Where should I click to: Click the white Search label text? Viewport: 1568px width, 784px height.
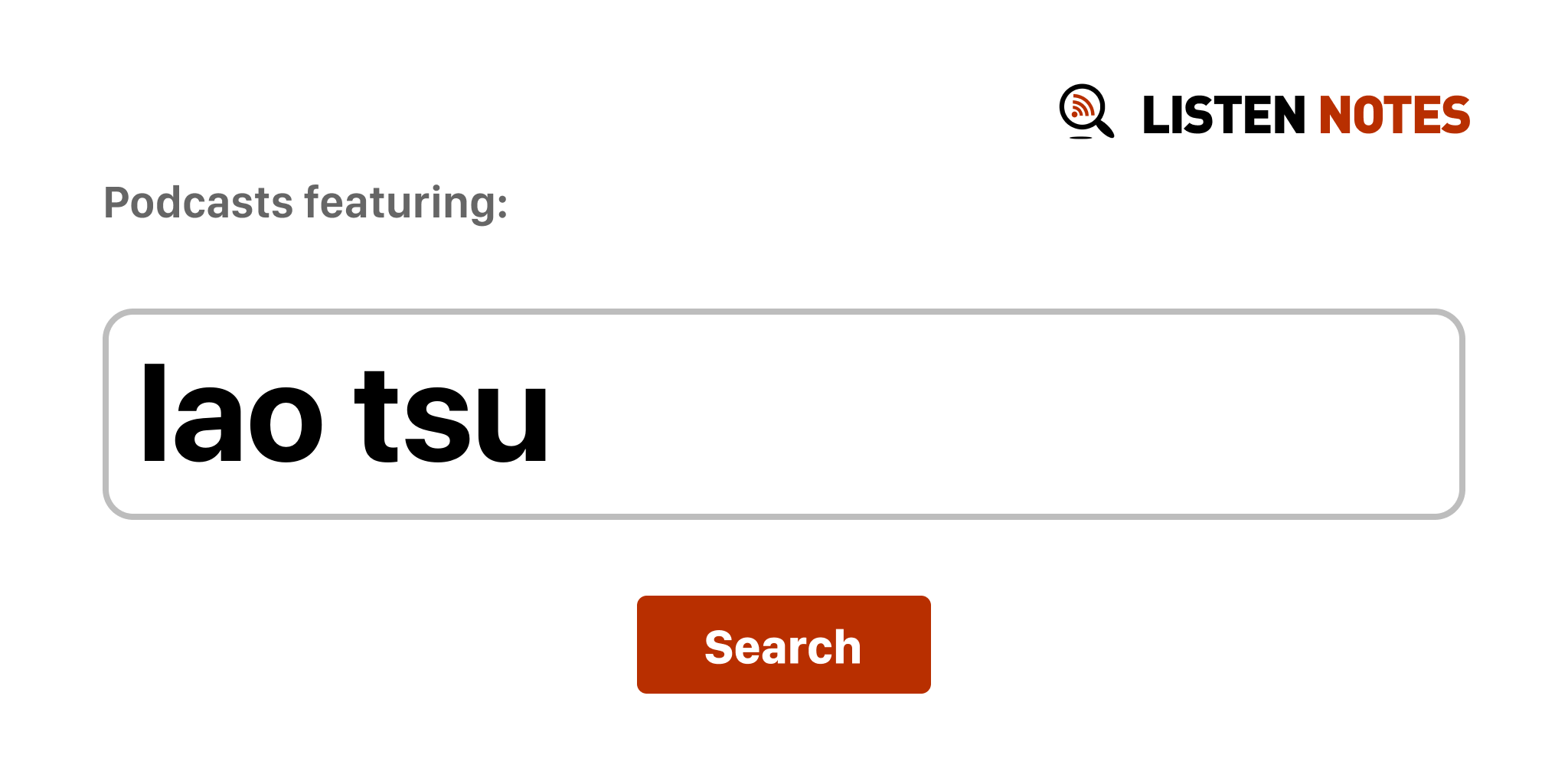[x=782, y=647]
